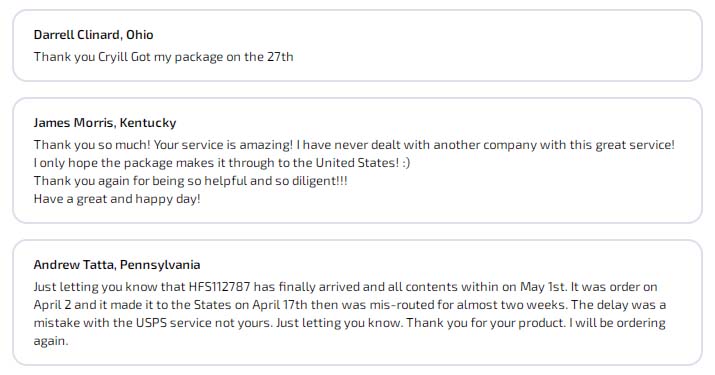The height and width of the screenshot is (375, 715).
Task: Click the 'Thank you again for being so helpful' line
Action: pos(191,181)
